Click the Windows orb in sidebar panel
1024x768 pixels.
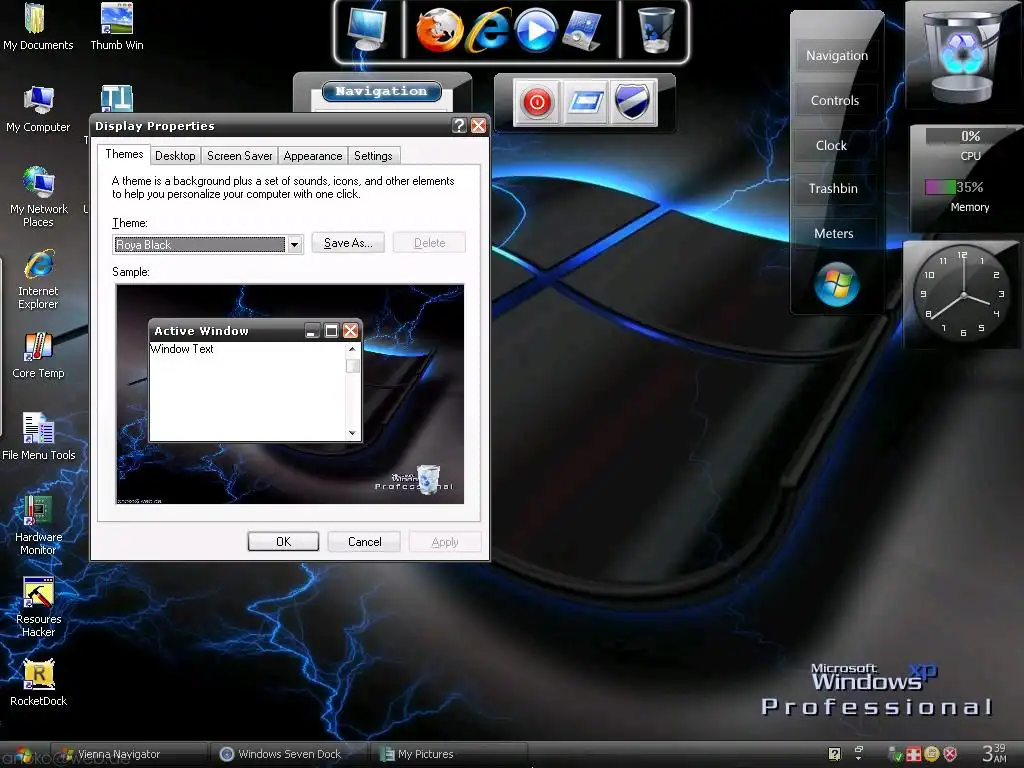pyautogui.click(x=837, y=284)
